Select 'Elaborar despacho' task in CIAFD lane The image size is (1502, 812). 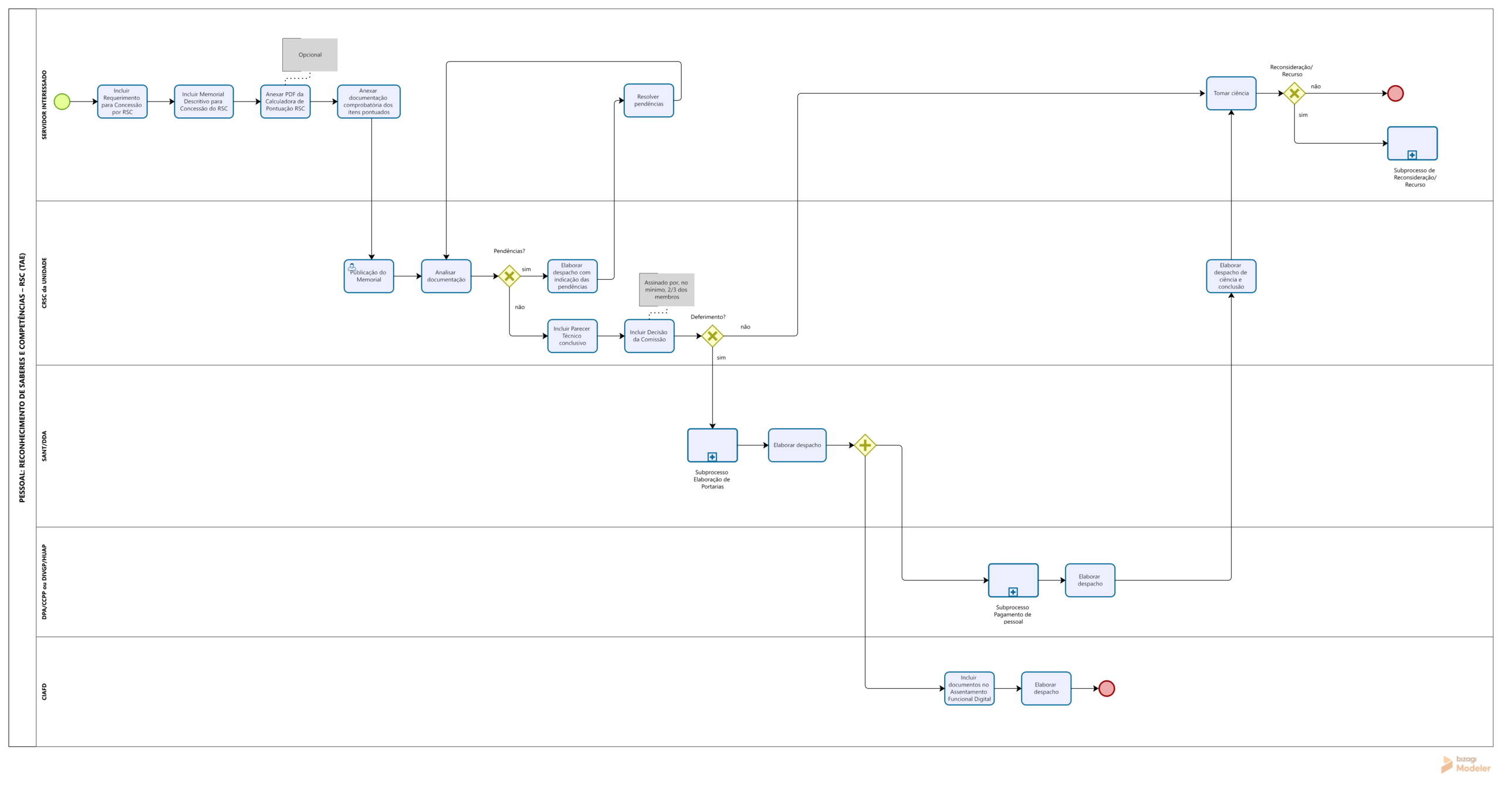click(x=1046, y=688)
